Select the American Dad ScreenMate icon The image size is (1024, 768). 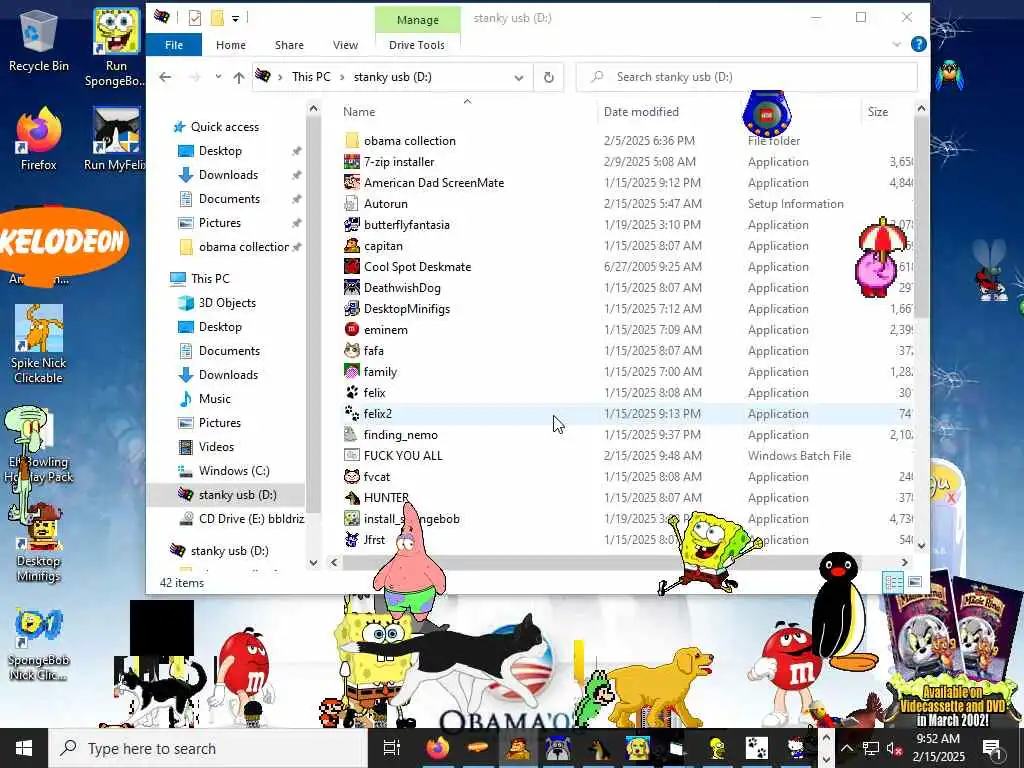point(352,182)
